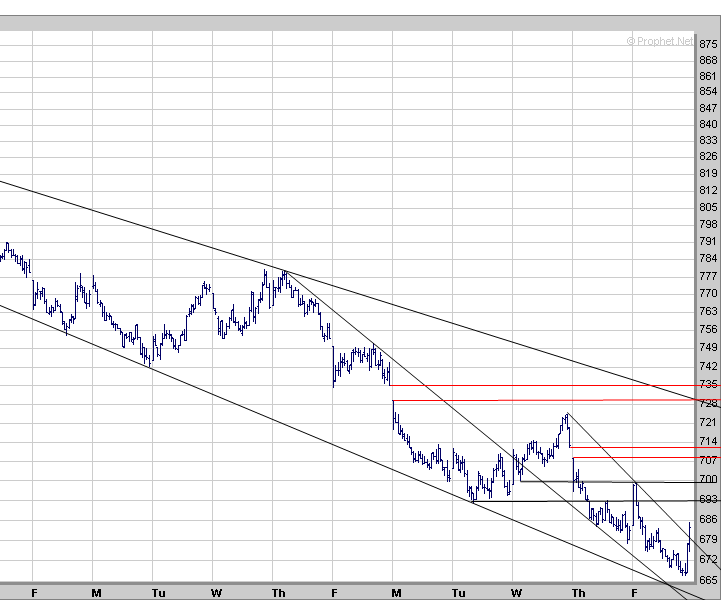Click the M label after the price gap

click(x=396, y=593)
